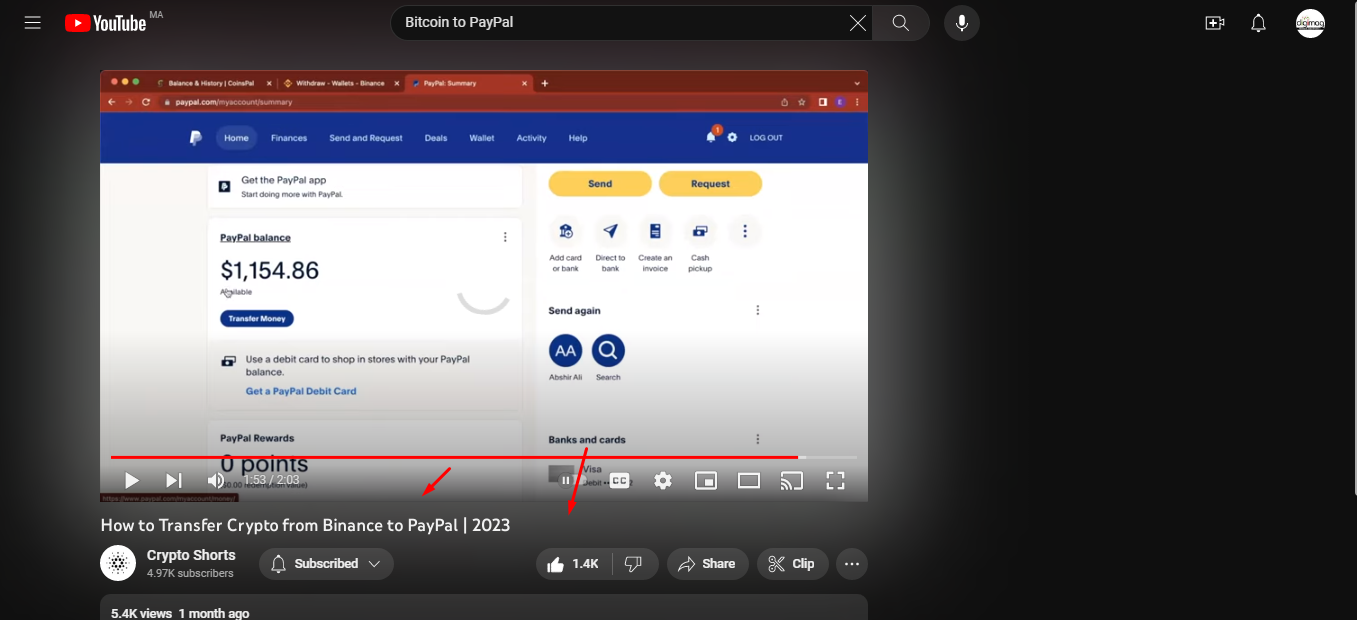
Task: Open the Create video menu
Action: 1215,23
